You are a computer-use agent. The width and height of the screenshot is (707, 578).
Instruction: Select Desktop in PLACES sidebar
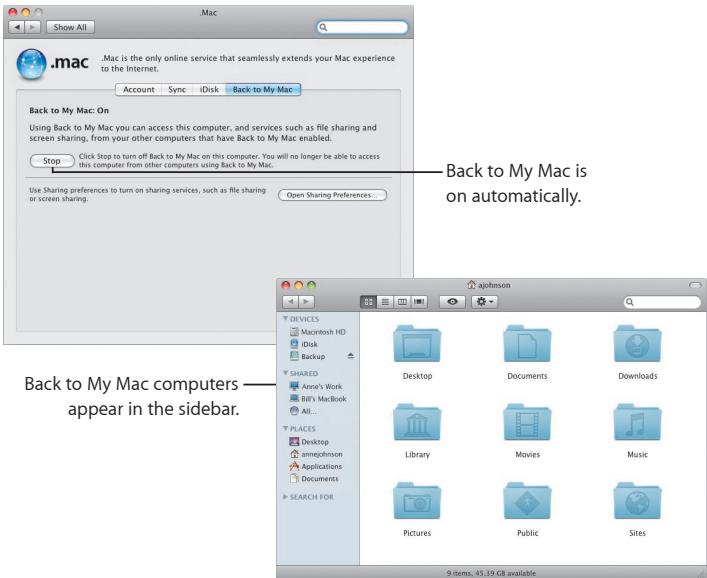309,442
